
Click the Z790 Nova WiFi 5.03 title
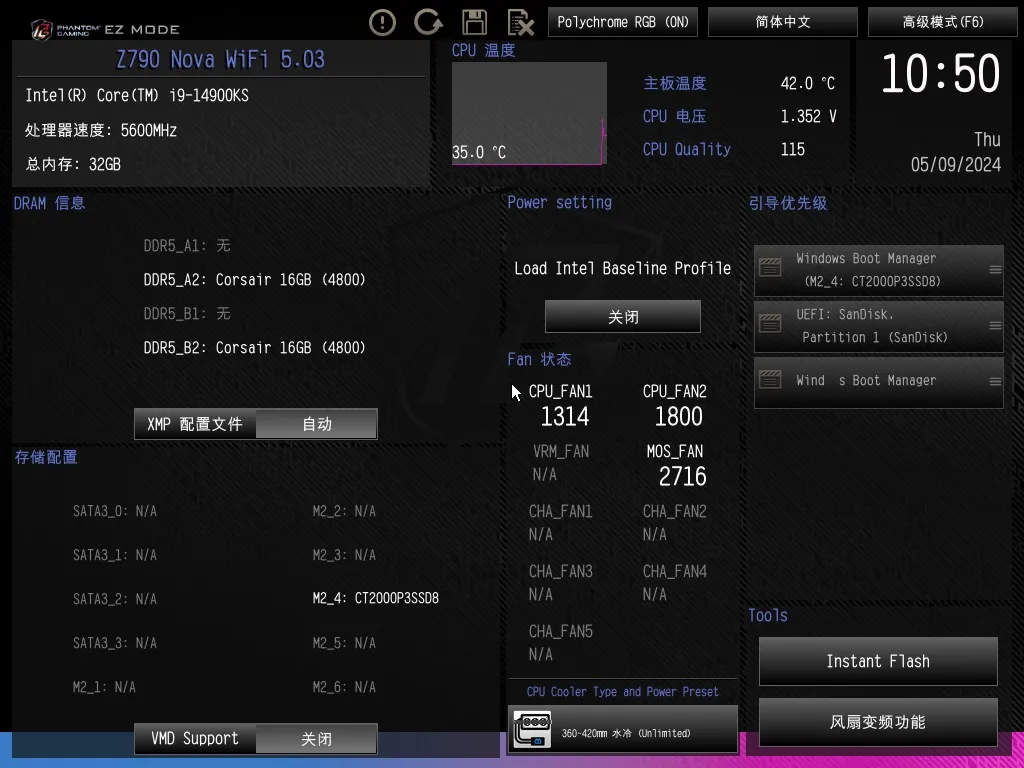(220, 59)
